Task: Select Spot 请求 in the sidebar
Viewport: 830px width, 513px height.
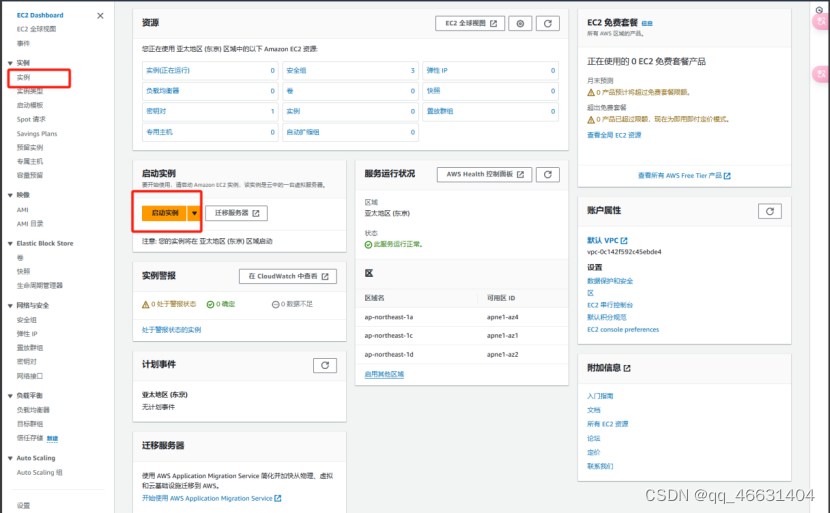Action: 31,120
